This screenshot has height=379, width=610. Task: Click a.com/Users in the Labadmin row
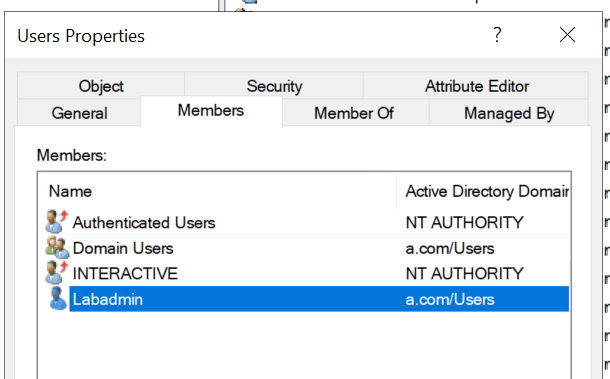click(x=450, y=299)
